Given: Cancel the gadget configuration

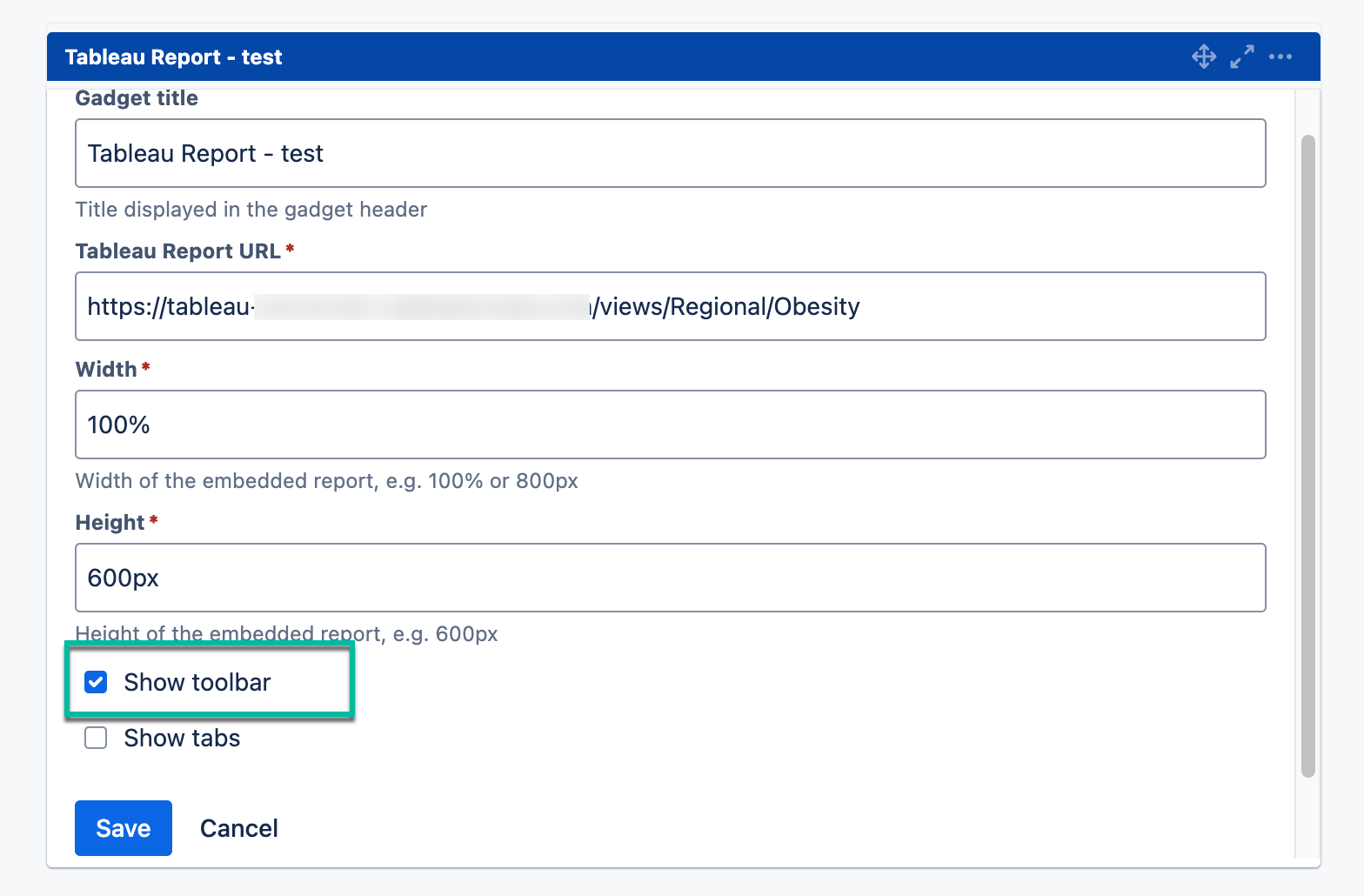Looking at the screenshot, I should pyautogui.click(x=239, y=828).
